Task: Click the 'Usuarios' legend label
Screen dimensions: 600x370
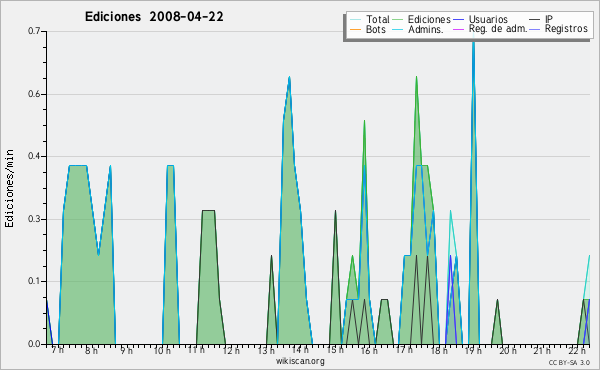Action: coord(488,19)
